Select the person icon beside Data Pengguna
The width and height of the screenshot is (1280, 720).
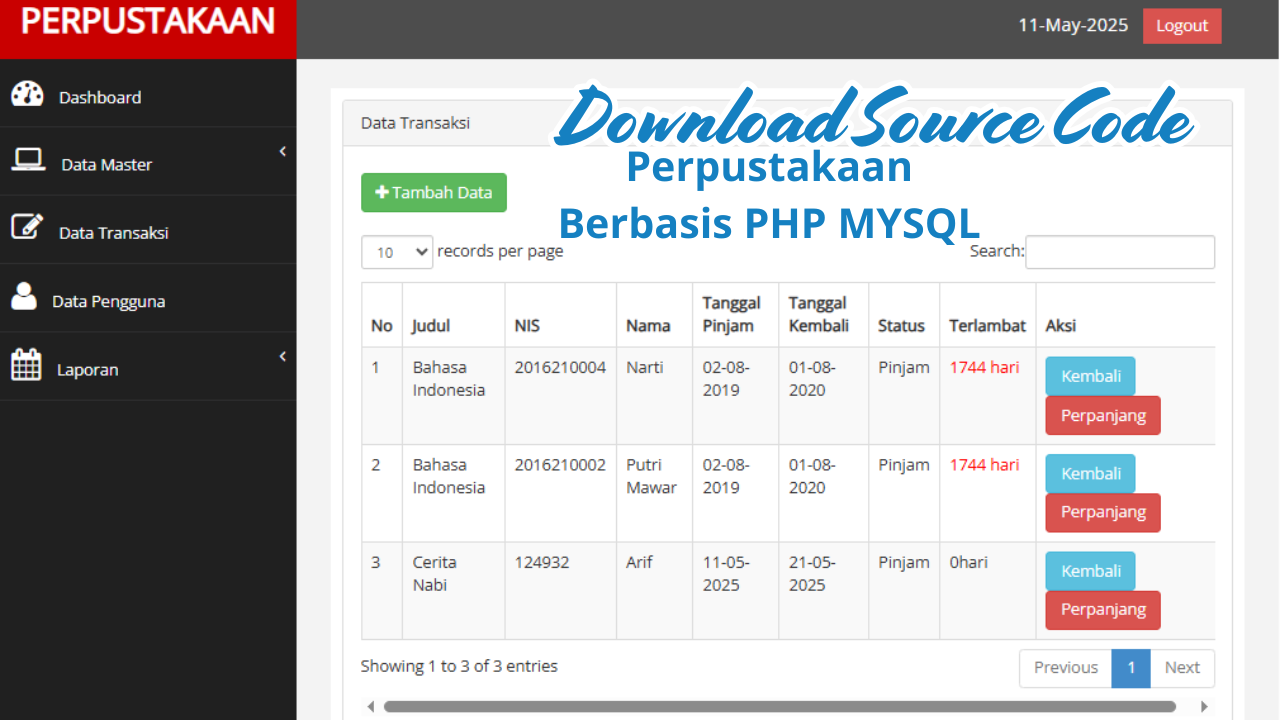[25, 296]
